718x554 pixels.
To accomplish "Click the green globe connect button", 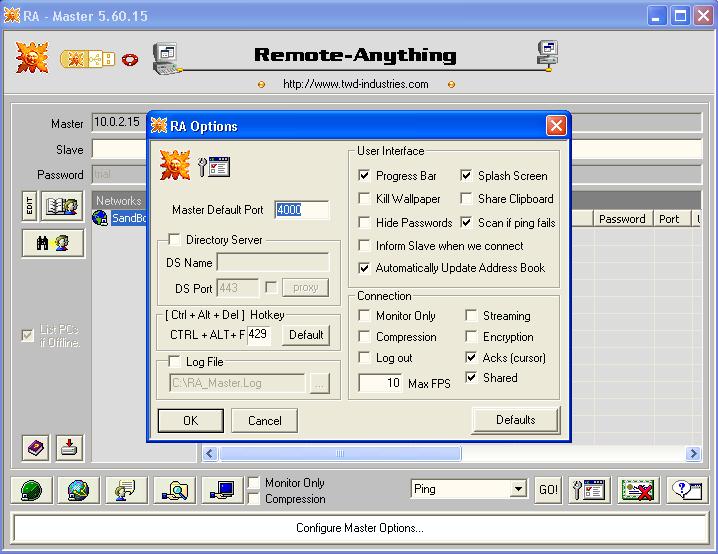I will pos(32,490).
